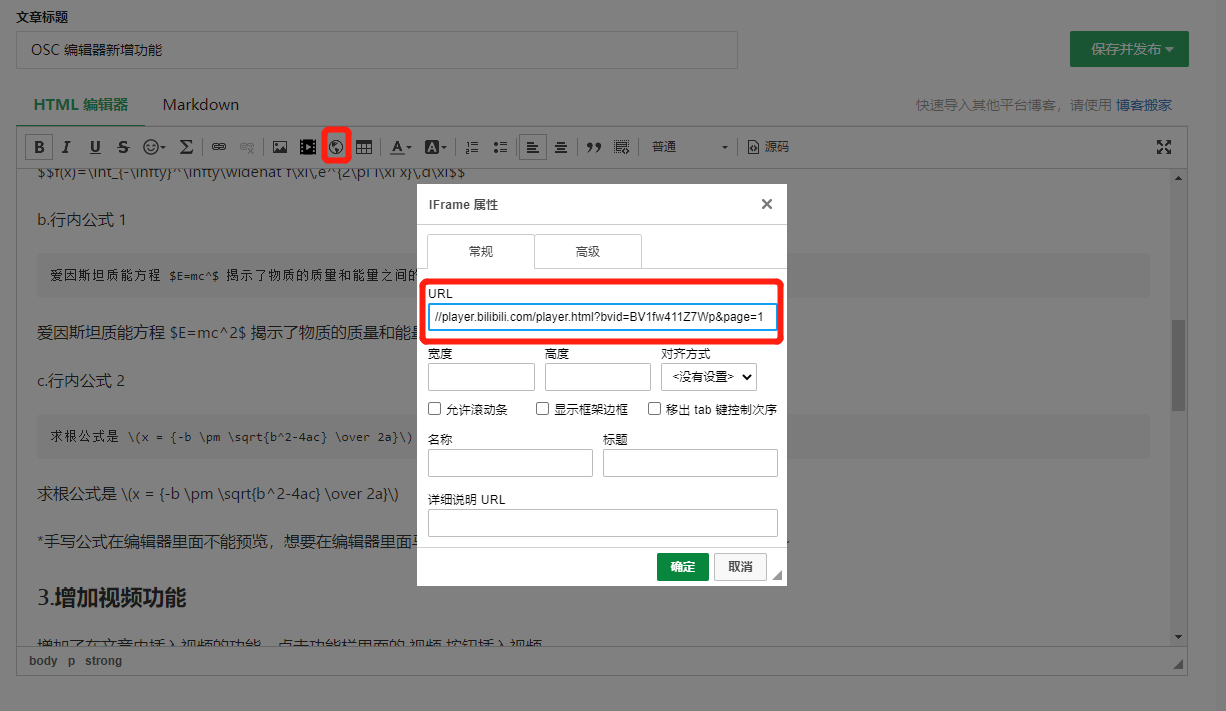
Task: Insert a table via grid icon
Action: click(x=364, y=147)
